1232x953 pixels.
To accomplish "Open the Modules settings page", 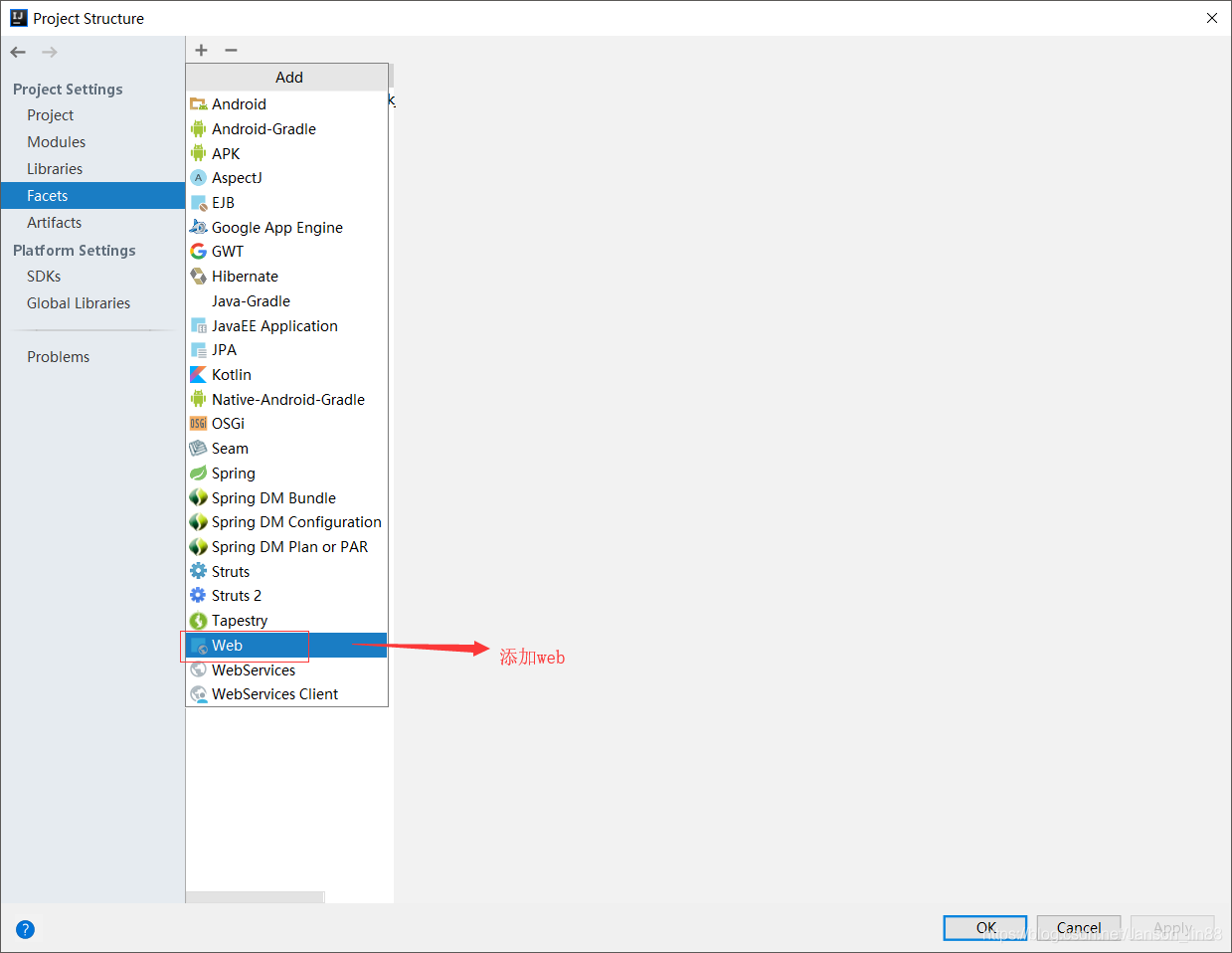I will pyautogui.click(x=92, y=142).
